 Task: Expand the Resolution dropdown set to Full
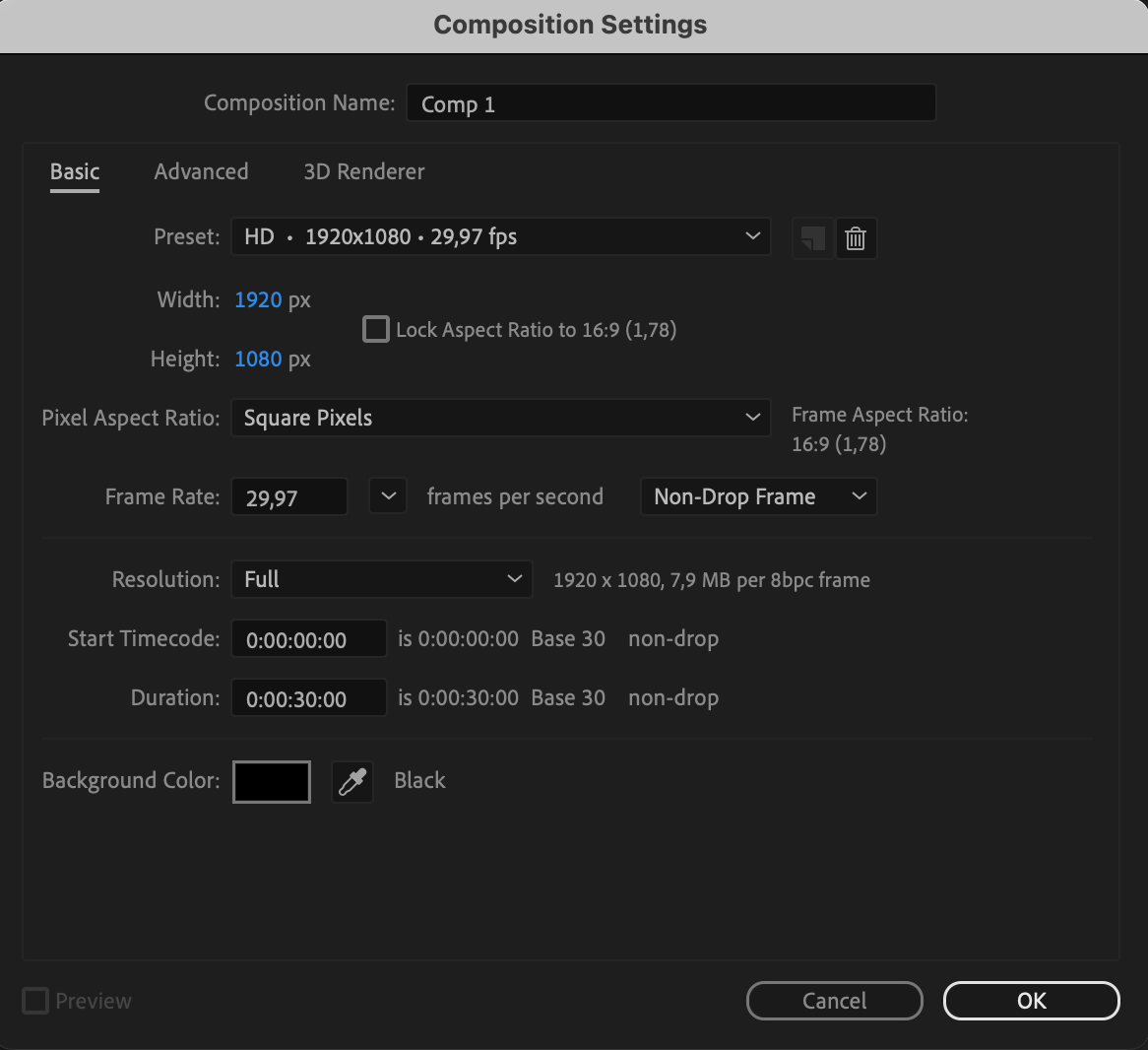[381, 579]
